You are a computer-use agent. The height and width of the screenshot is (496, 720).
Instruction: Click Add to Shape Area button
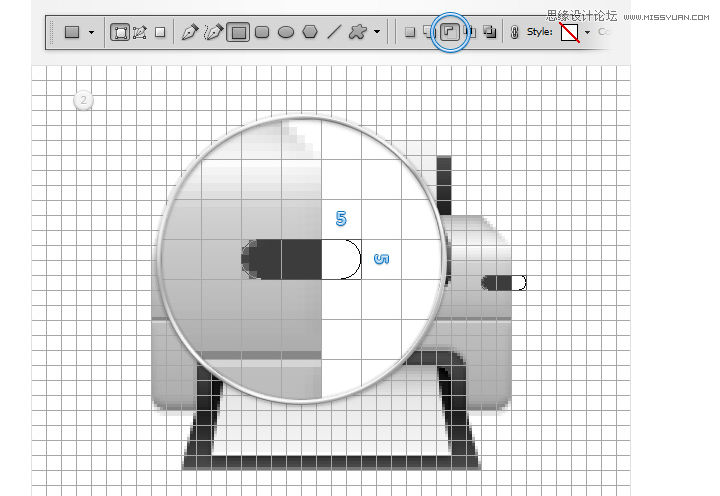(x=429, y=32)
